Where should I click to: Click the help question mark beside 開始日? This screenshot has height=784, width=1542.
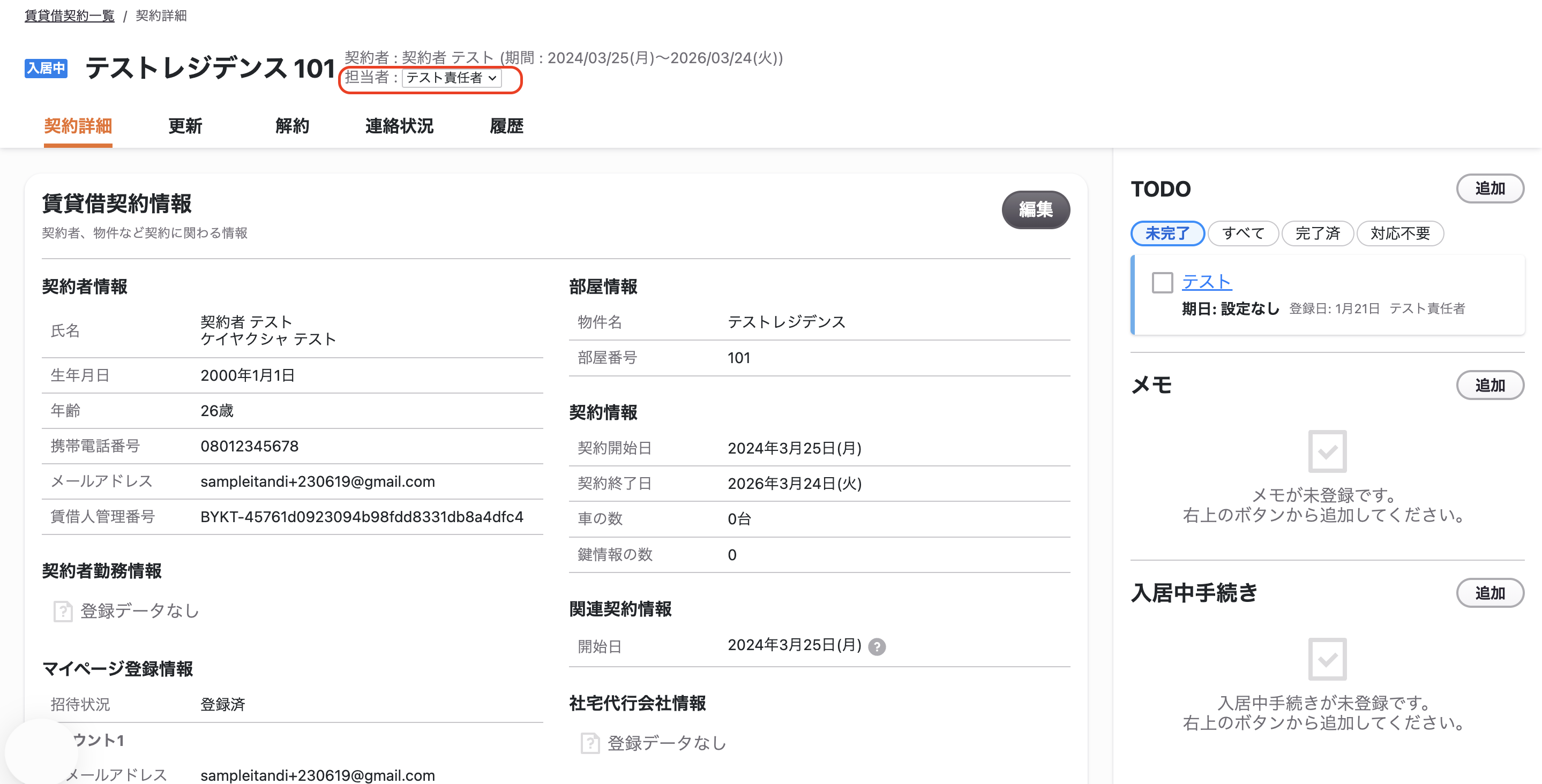pos(877,646)
